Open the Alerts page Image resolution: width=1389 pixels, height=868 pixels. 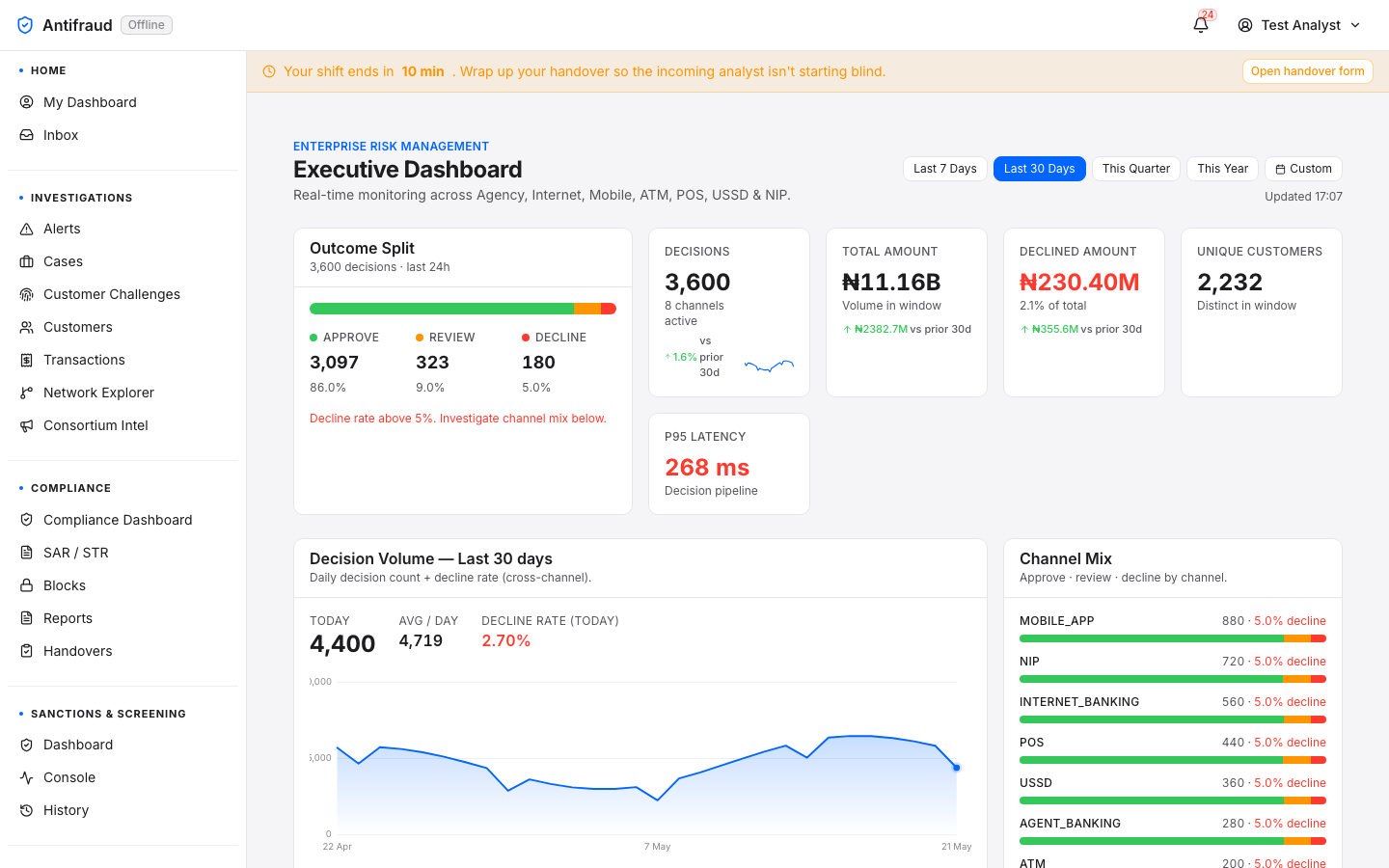coord(123,229)
